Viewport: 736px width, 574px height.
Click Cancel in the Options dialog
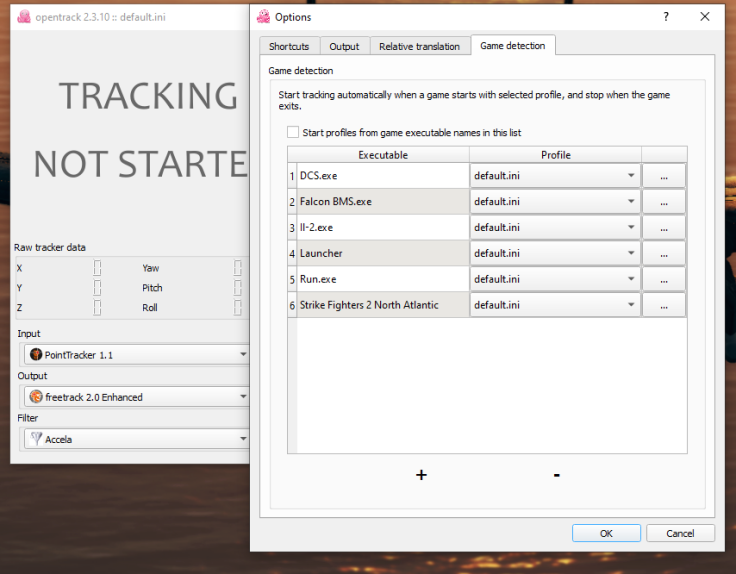pyautogui.click(x=680, y=533)
